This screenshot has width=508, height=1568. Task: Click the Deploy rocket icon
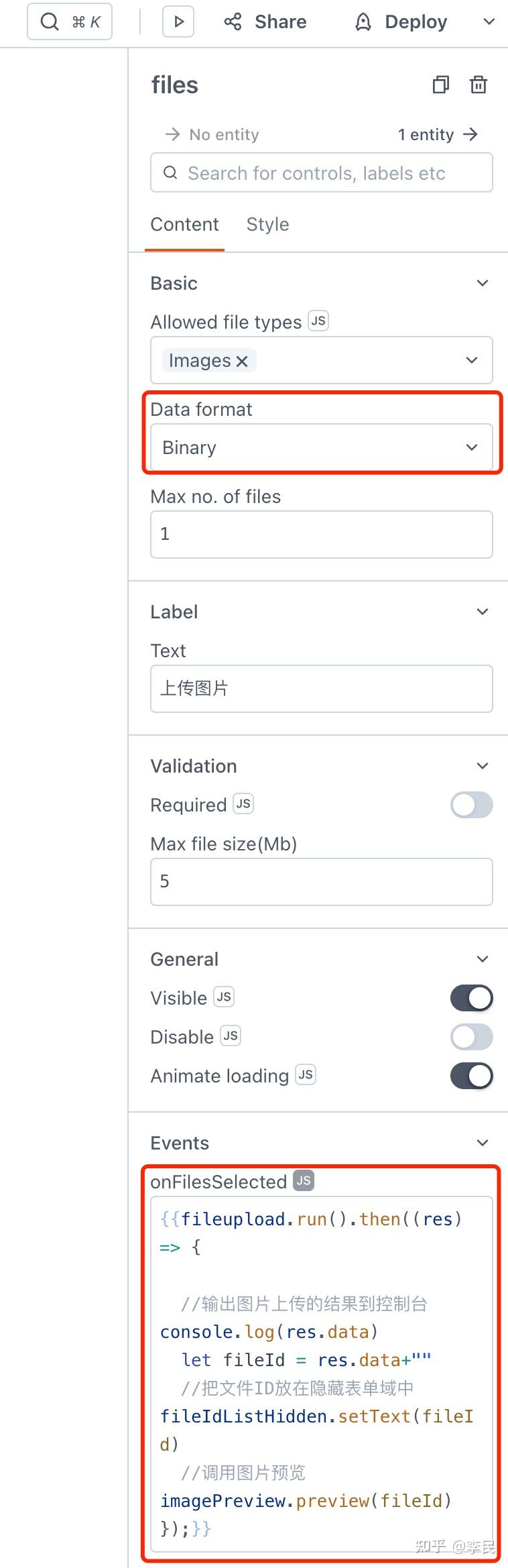pos(363,21)
